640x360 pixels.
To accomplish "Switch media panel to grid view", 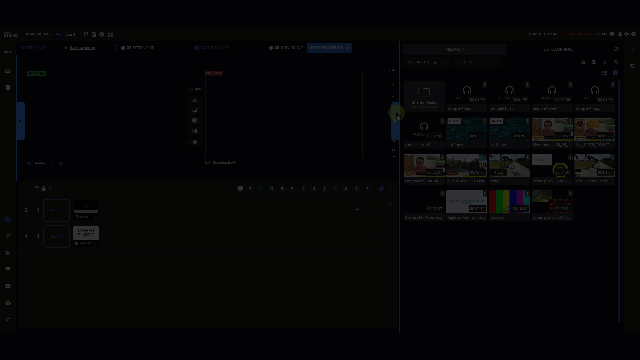I will click(615, 73).
